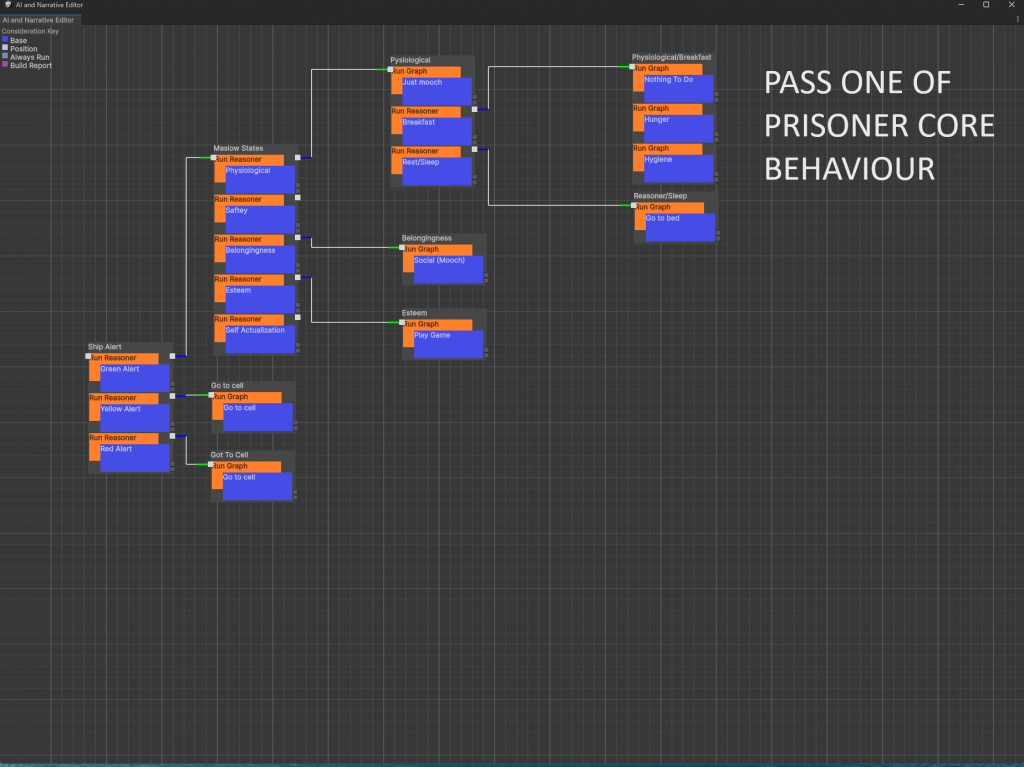Select the Go to bed block
Image resolution: width=1024 pixels, height=767 pixels.
[x=679, y=226]
